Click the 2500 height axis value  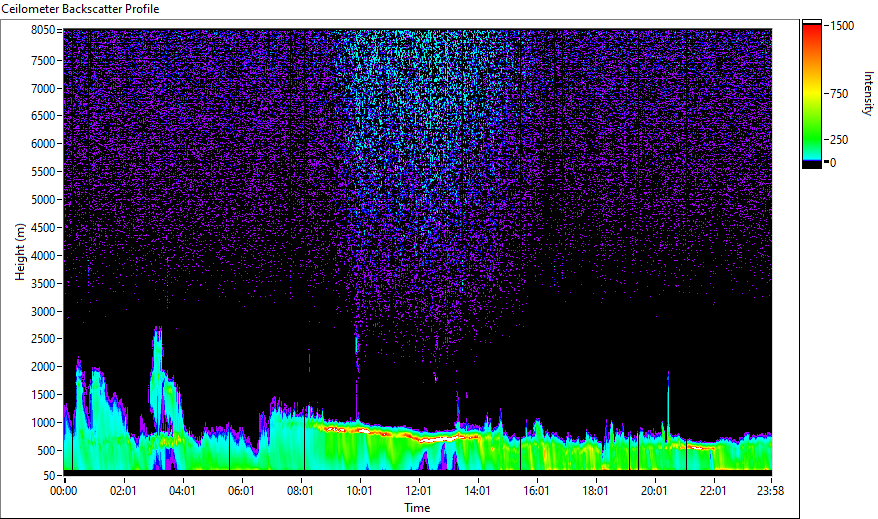point(43,339)
